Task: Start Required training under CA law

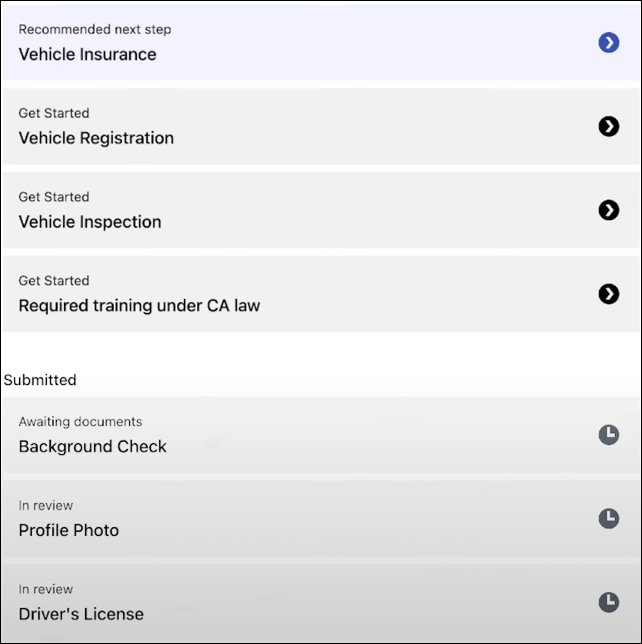Action: click(x=139, y=306)
